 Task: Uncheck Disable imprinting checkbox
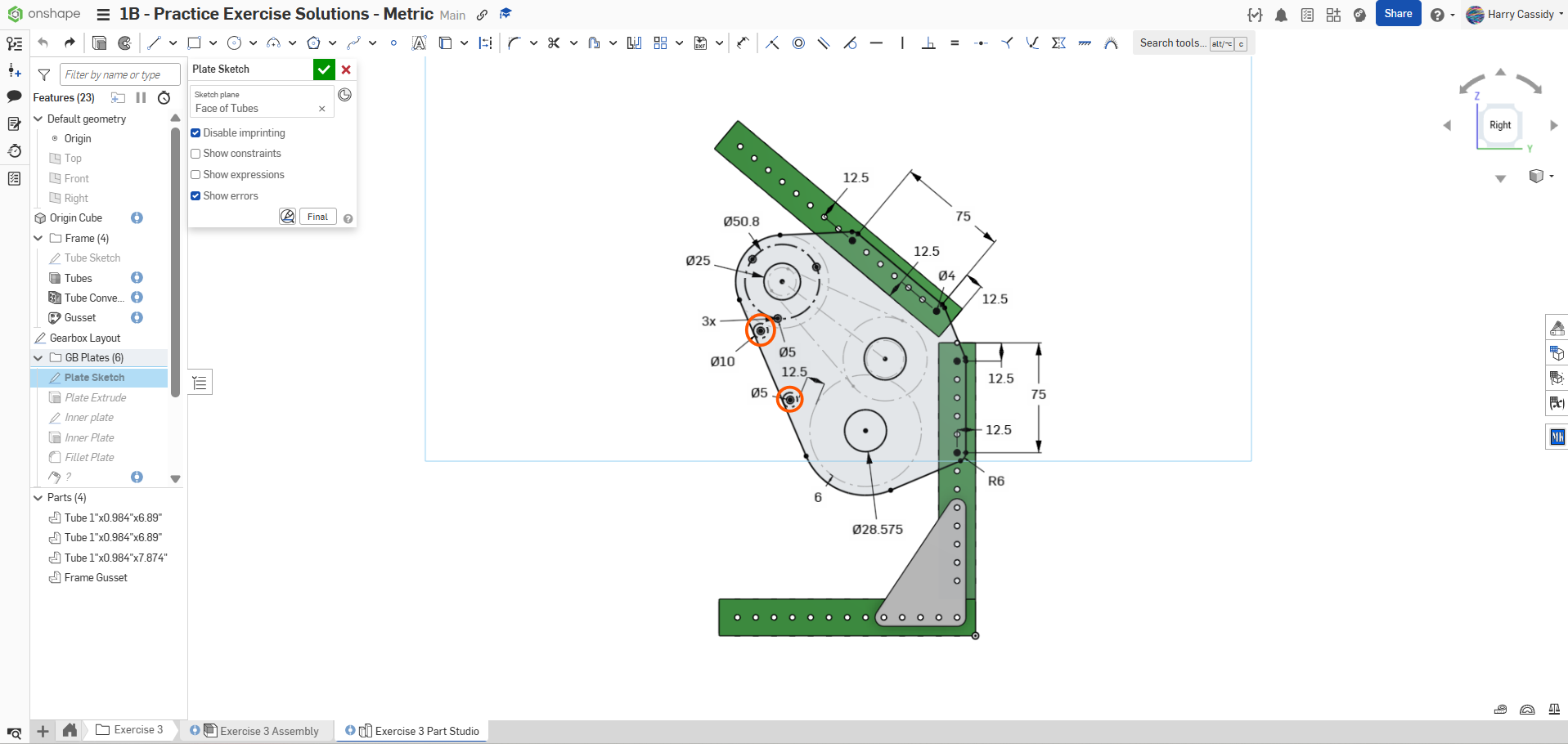196,133
